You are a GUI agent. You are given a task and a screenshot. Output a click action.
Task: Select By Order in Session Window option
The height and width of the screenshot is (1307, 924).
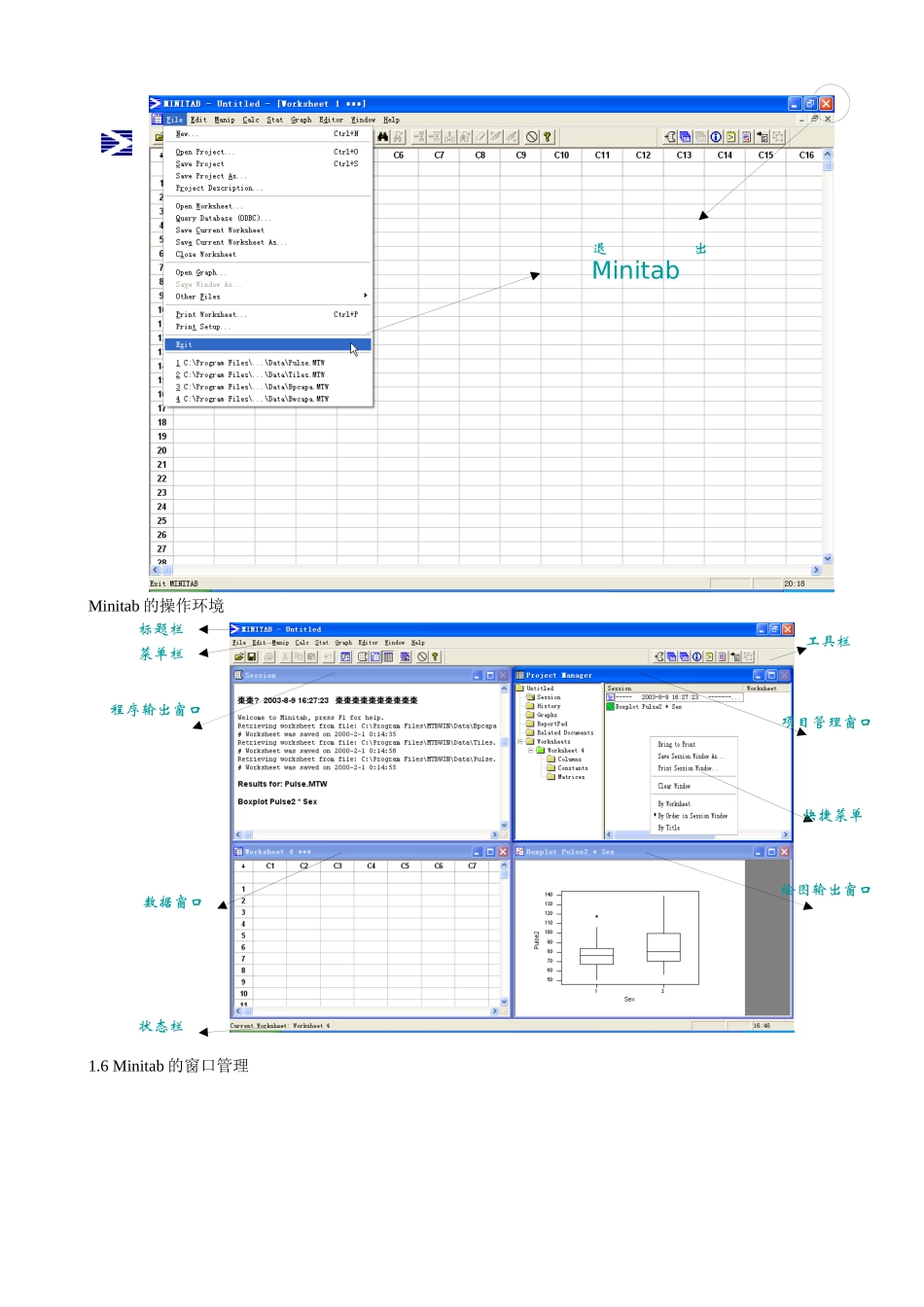point(693,816)
